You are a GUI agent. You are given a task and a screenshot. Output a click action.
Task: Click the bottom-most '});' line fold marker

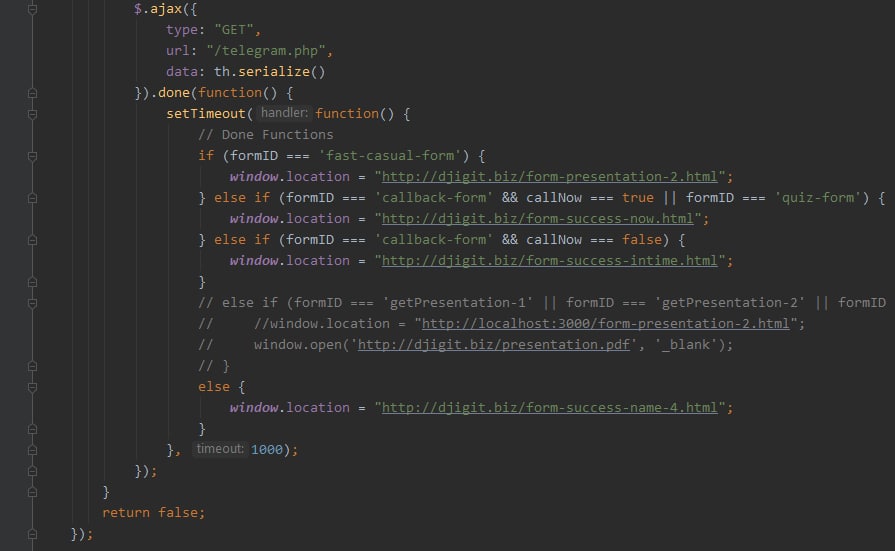click(33, 534)
